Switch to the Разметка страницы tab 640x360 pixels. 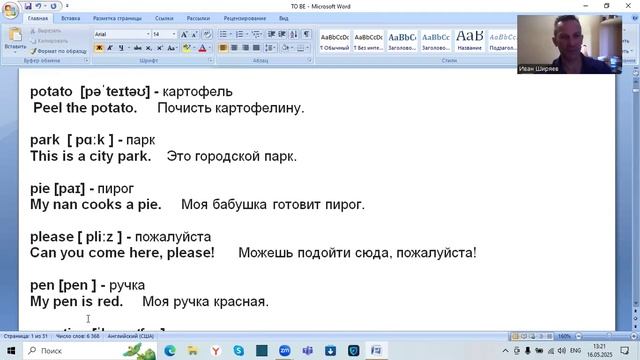tap(117, 18)
